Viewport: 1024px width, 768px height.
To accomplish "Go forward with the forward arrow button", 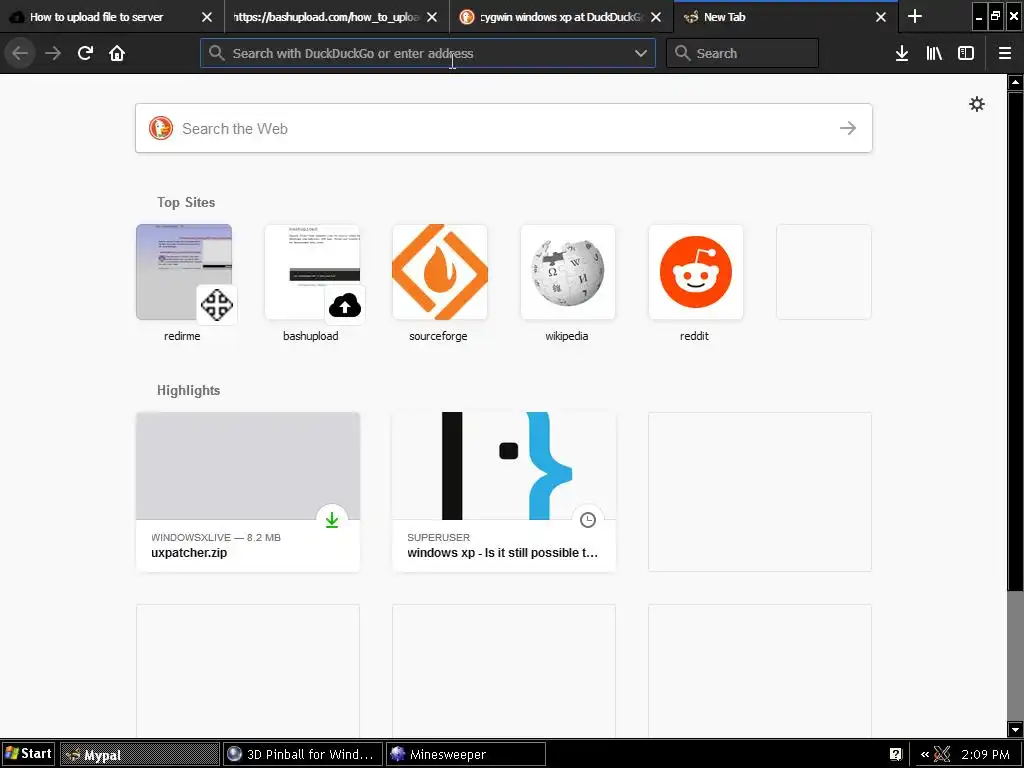I will (53, 53).
